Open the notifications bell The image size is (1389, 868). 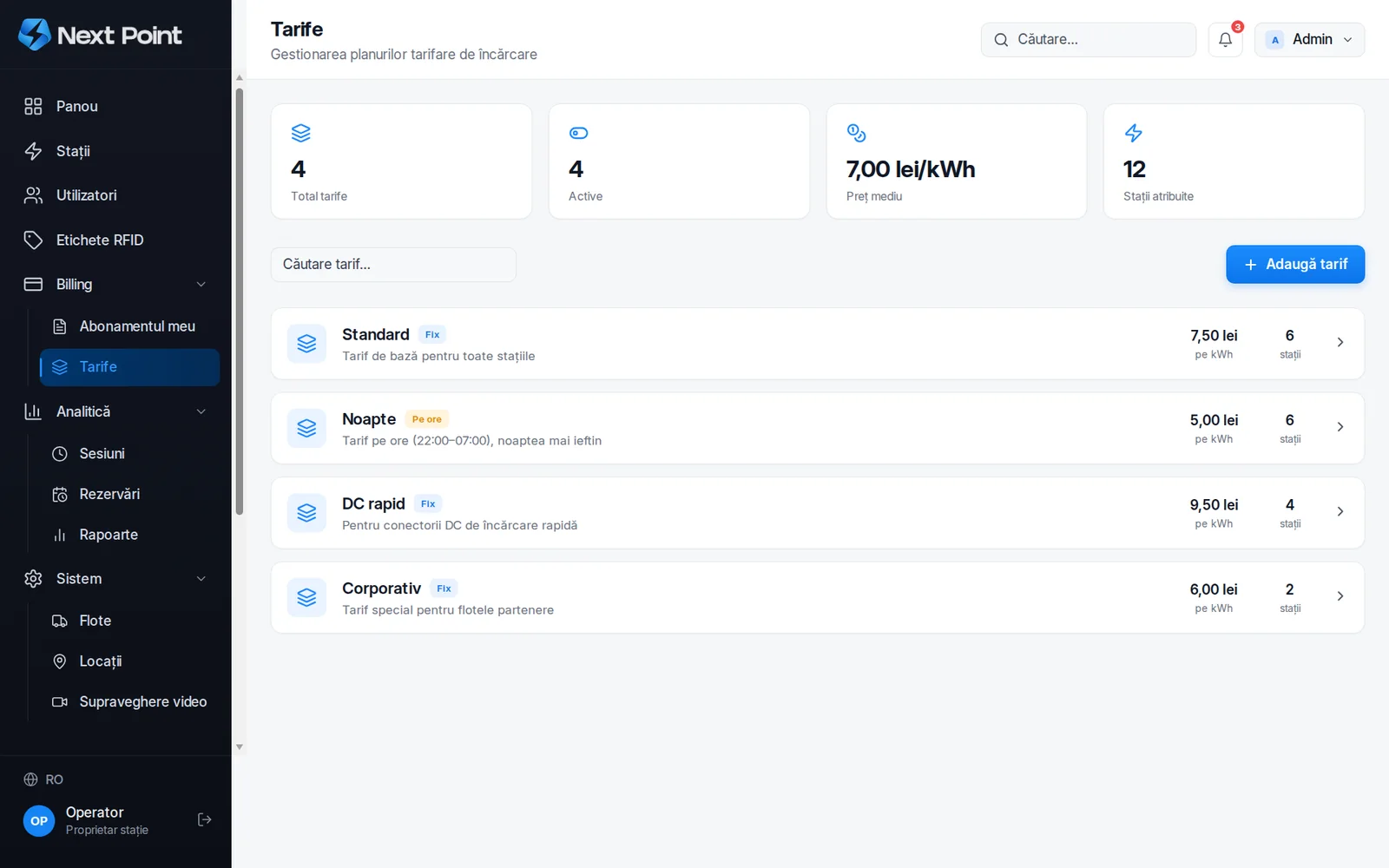1225,40
